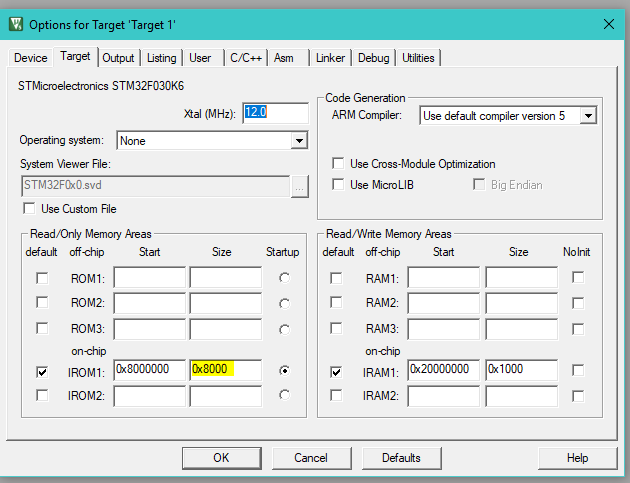Enable Use Cross-Module Optimization
This screenshot has width=630, height=483.
point(338,163)
